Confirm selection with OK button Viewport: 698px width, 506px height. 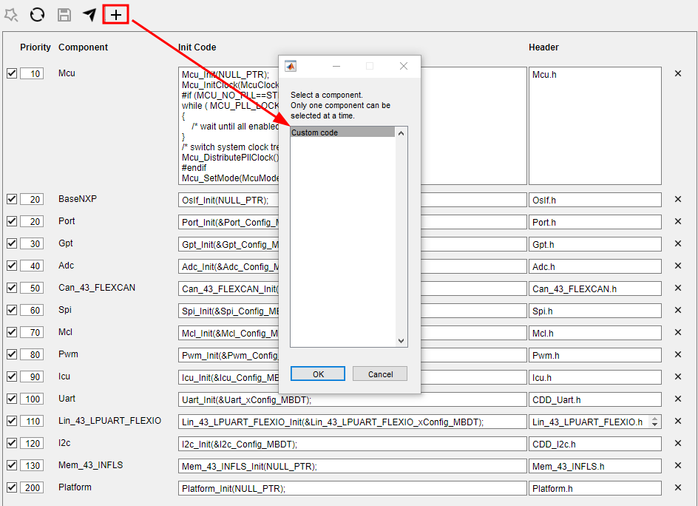[x=318, y=374]
